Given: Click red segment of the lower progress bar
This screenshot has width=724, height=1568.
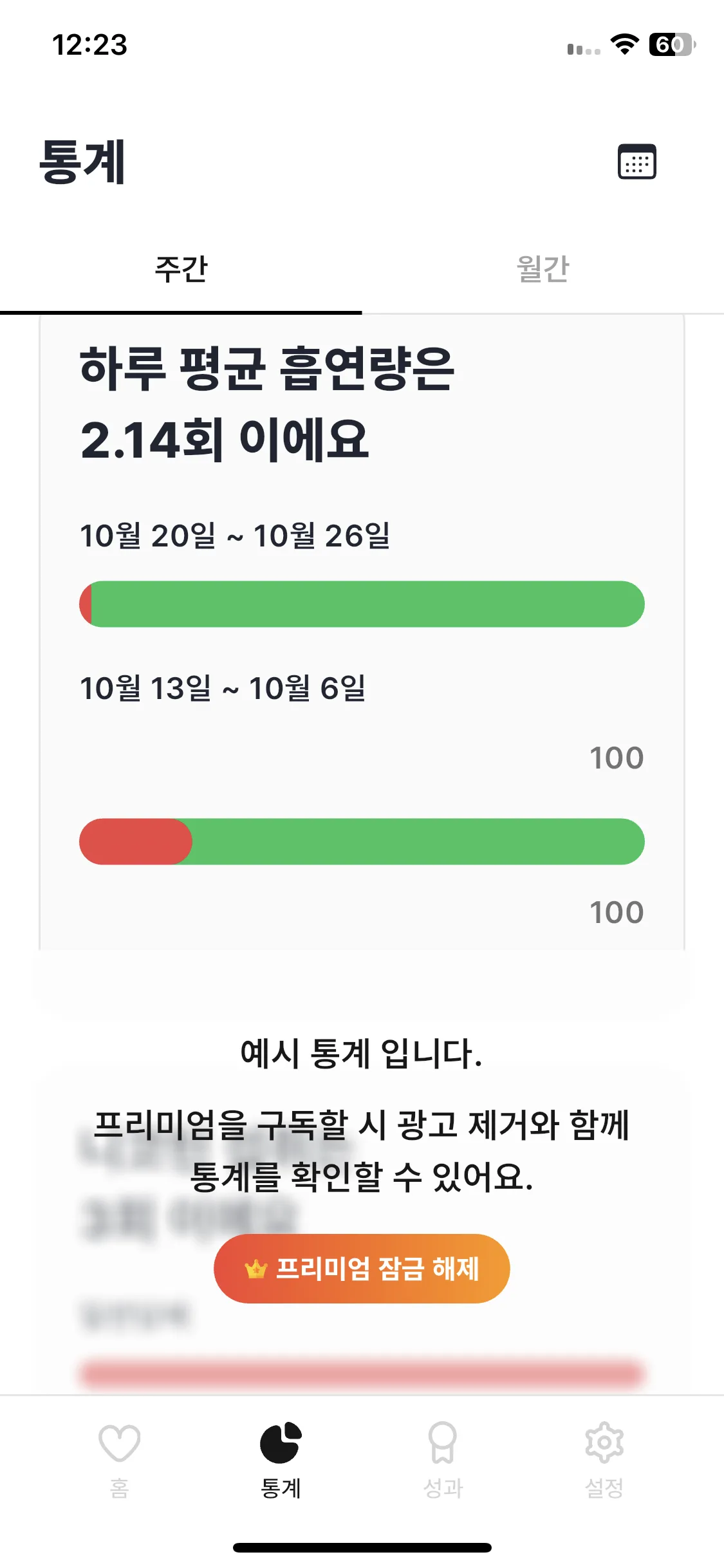Looking at the screenshot, I should click(135, 841).
